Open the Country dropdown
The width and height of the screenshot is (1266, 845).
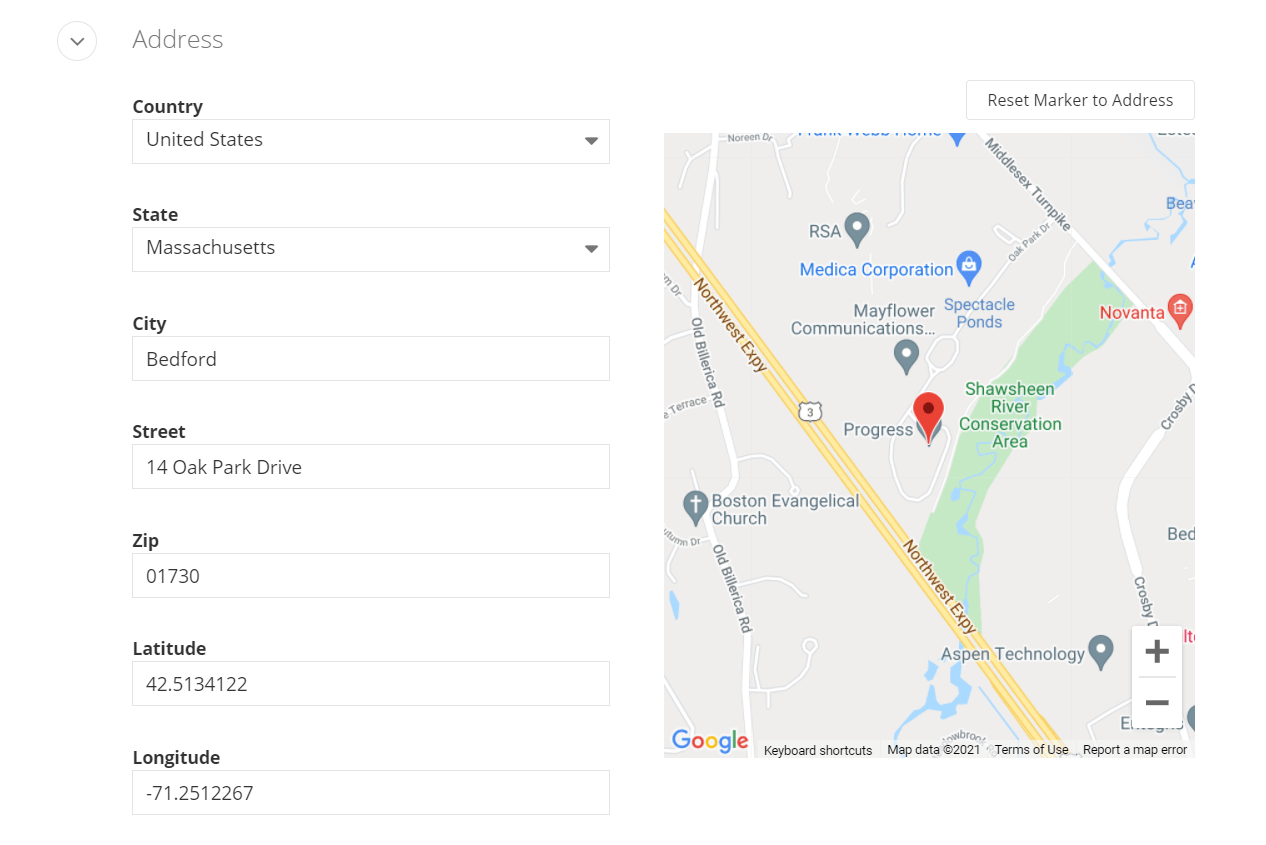click(371, 141)
